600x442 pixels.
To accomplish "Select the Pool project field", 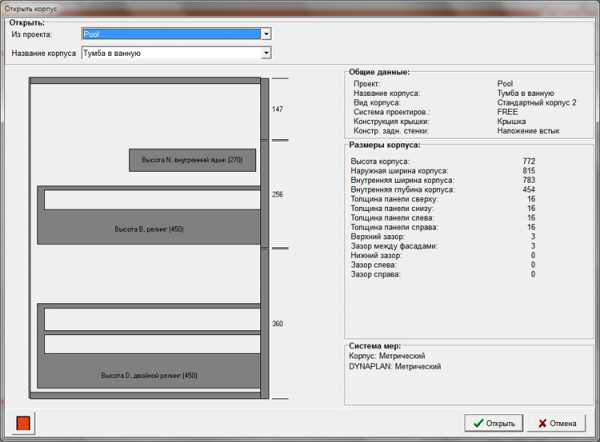I will pyautogui.click(x=170, y=34).
